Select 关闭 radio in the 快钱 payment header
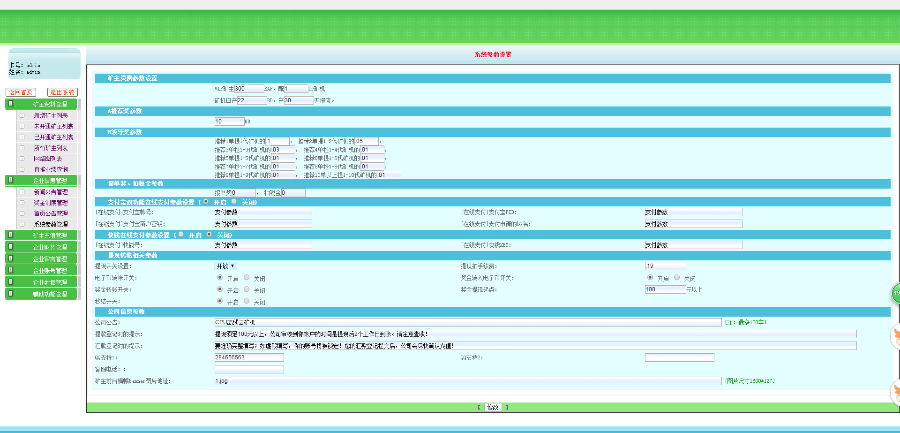This screenshot has width=900, height=433. tap(209, 234)
